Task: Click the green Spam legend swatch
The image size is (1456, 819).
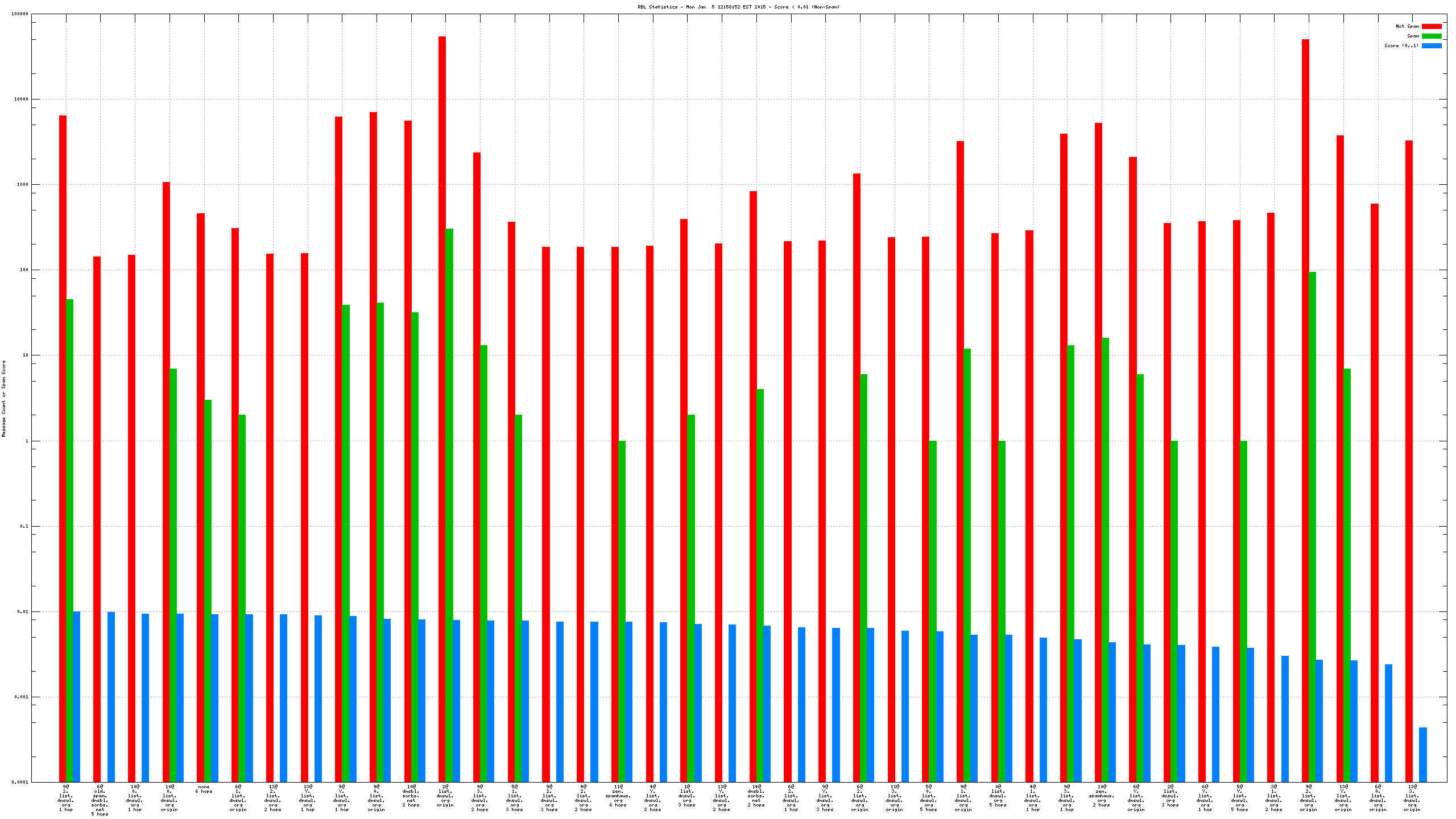Action: (x=1431, y=36)
